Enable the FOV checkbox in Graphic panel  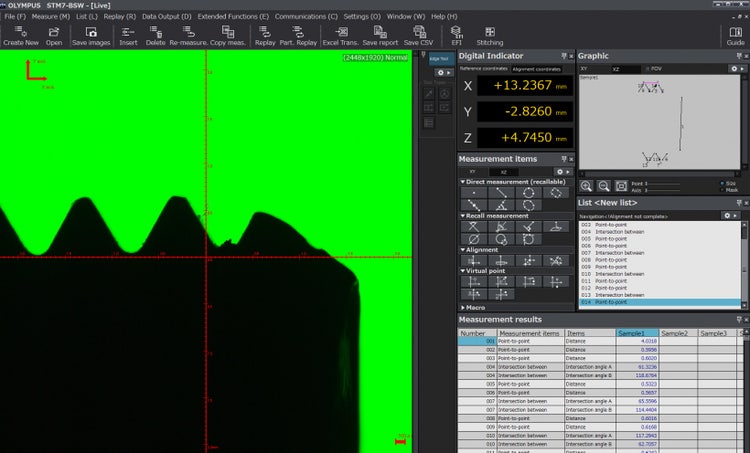(x=647, y=69)
